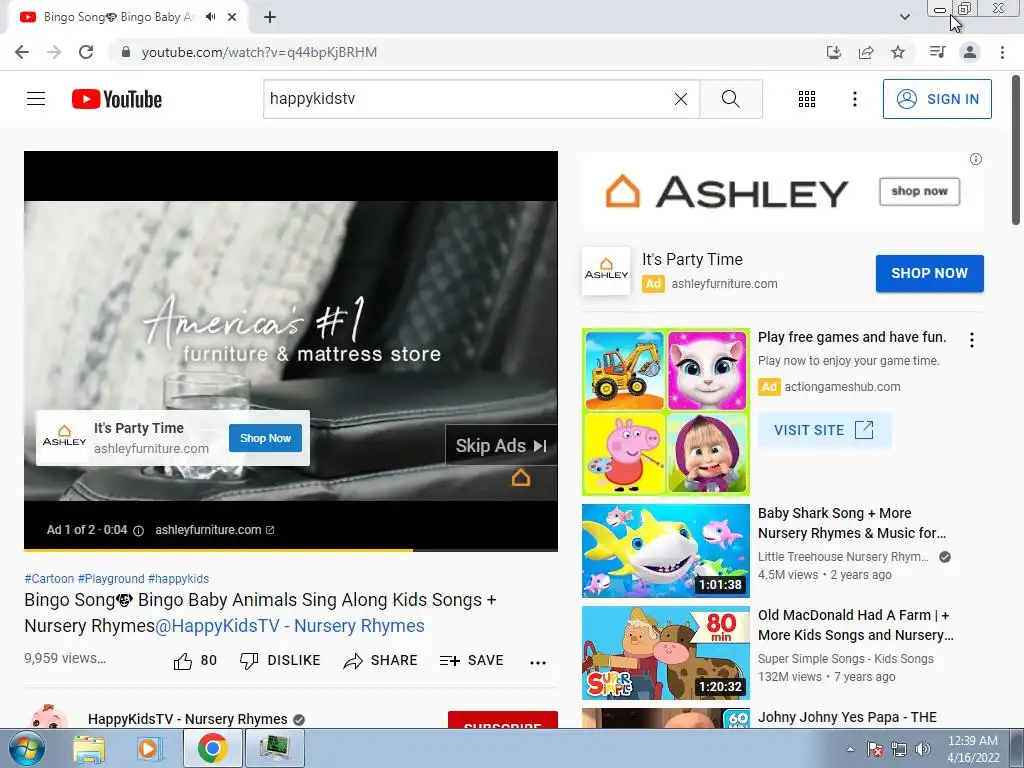Open options menu for games ad

[x=972, y=340]
